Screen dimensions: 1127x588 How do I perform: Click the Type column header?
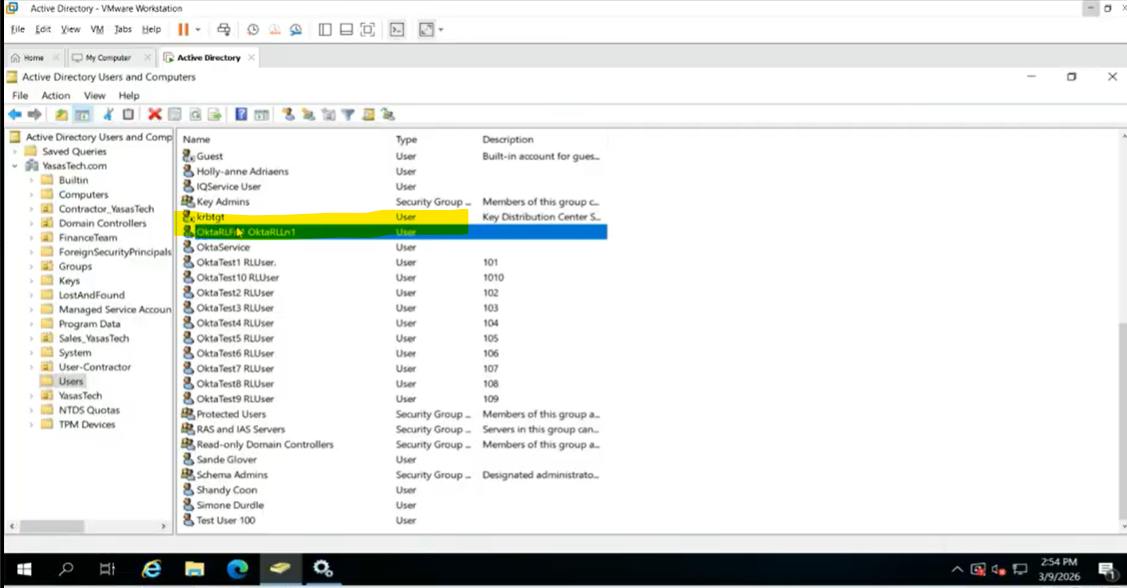406,140
